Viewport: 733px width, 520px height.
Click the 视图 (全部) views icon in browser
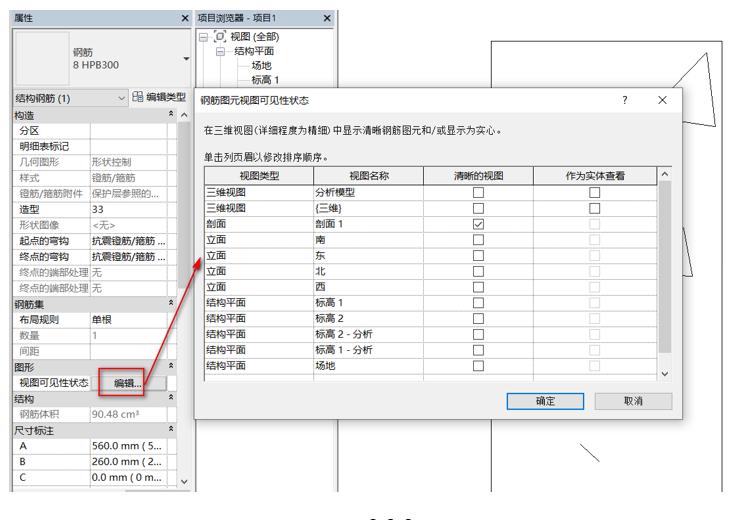pyautogui.click(x=220, y=36)
